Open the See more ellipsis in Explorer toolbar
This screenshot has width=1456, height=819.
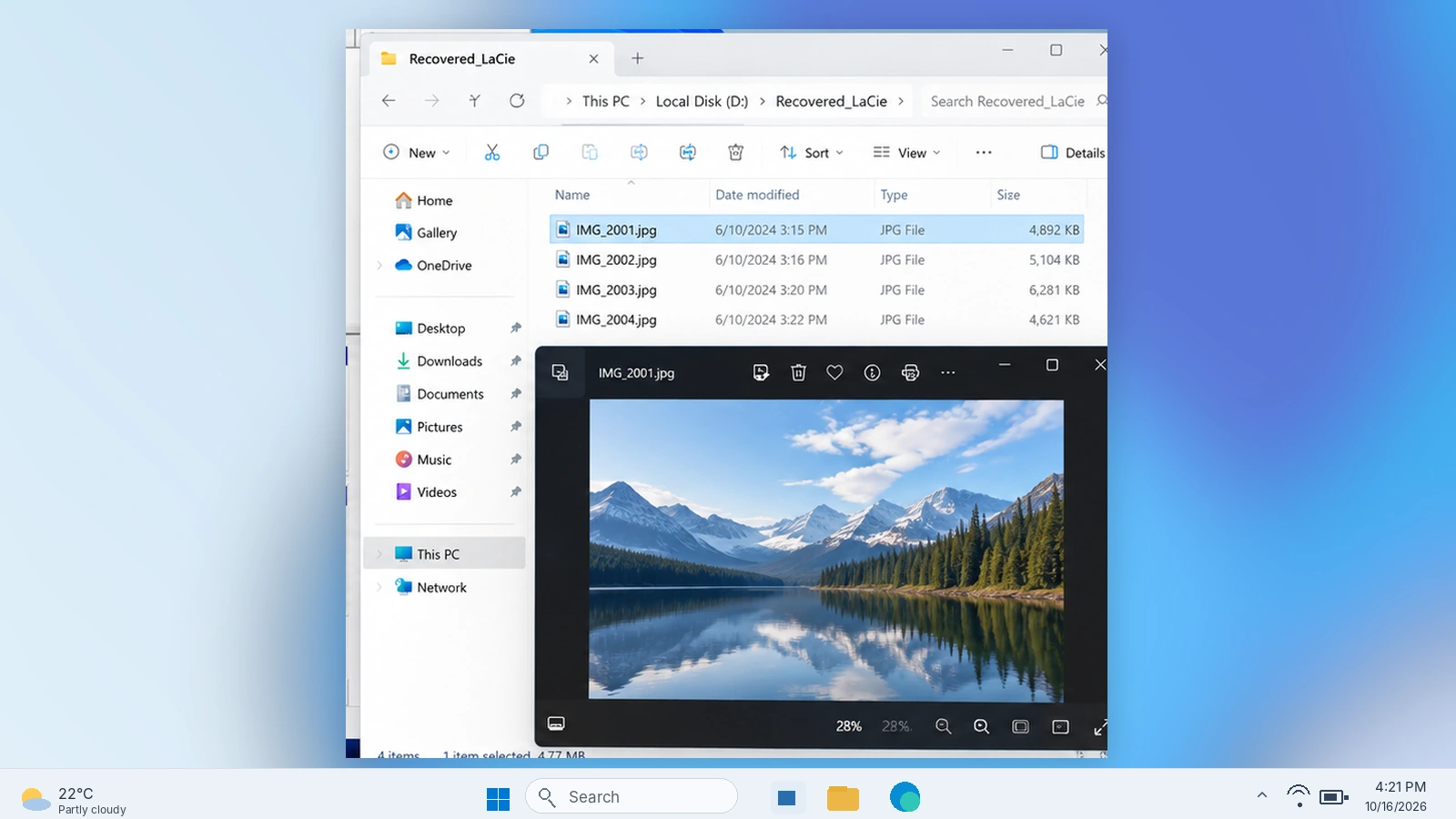tap(984, 153)
